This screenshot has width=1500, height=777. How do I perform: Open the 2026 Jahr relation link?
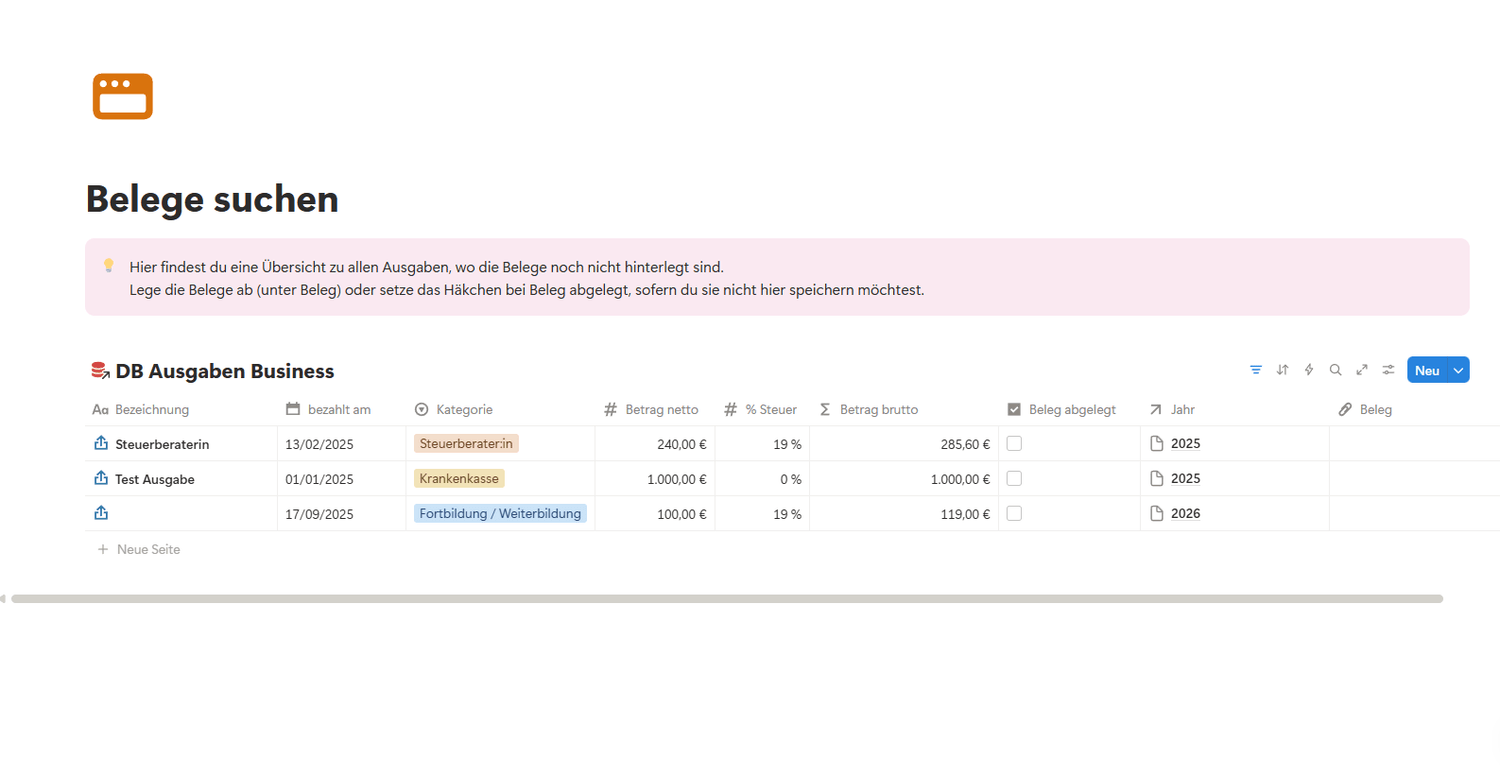(x=1185, y=513)
